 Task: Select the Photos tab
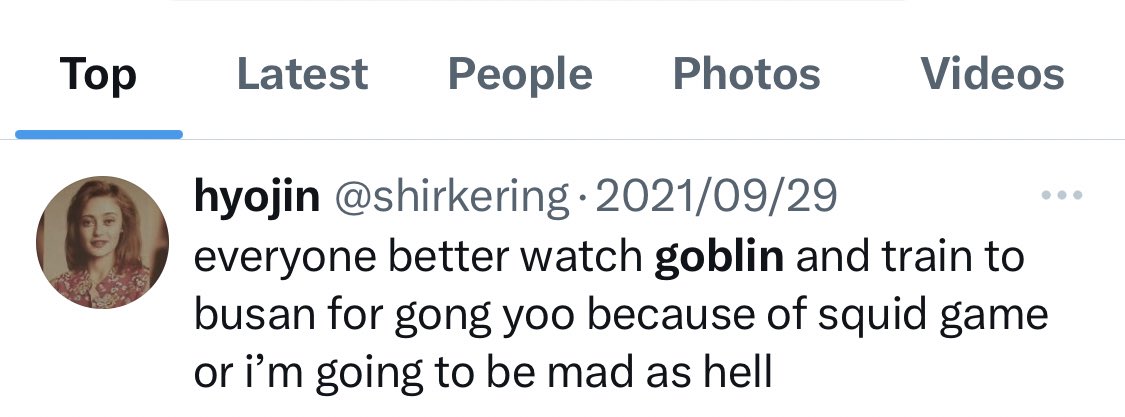tap(746, 74)
